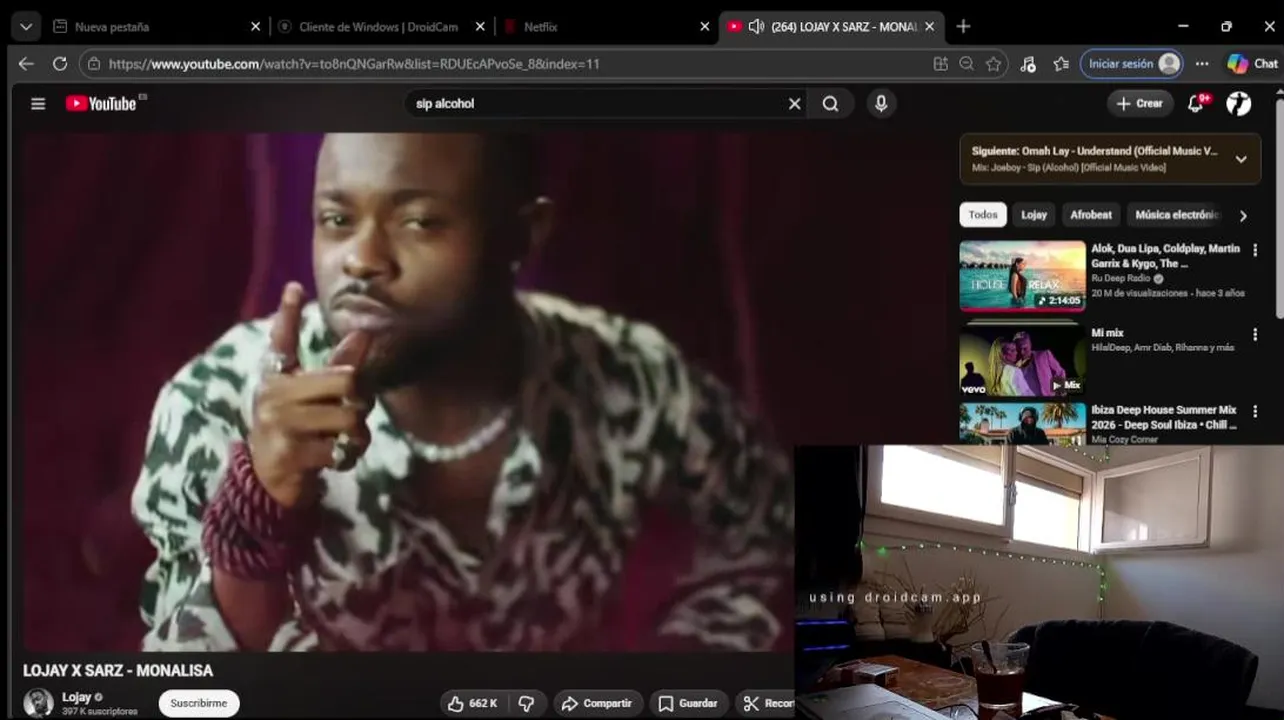Open the YouTube account avatar menu

[1239, 103]
